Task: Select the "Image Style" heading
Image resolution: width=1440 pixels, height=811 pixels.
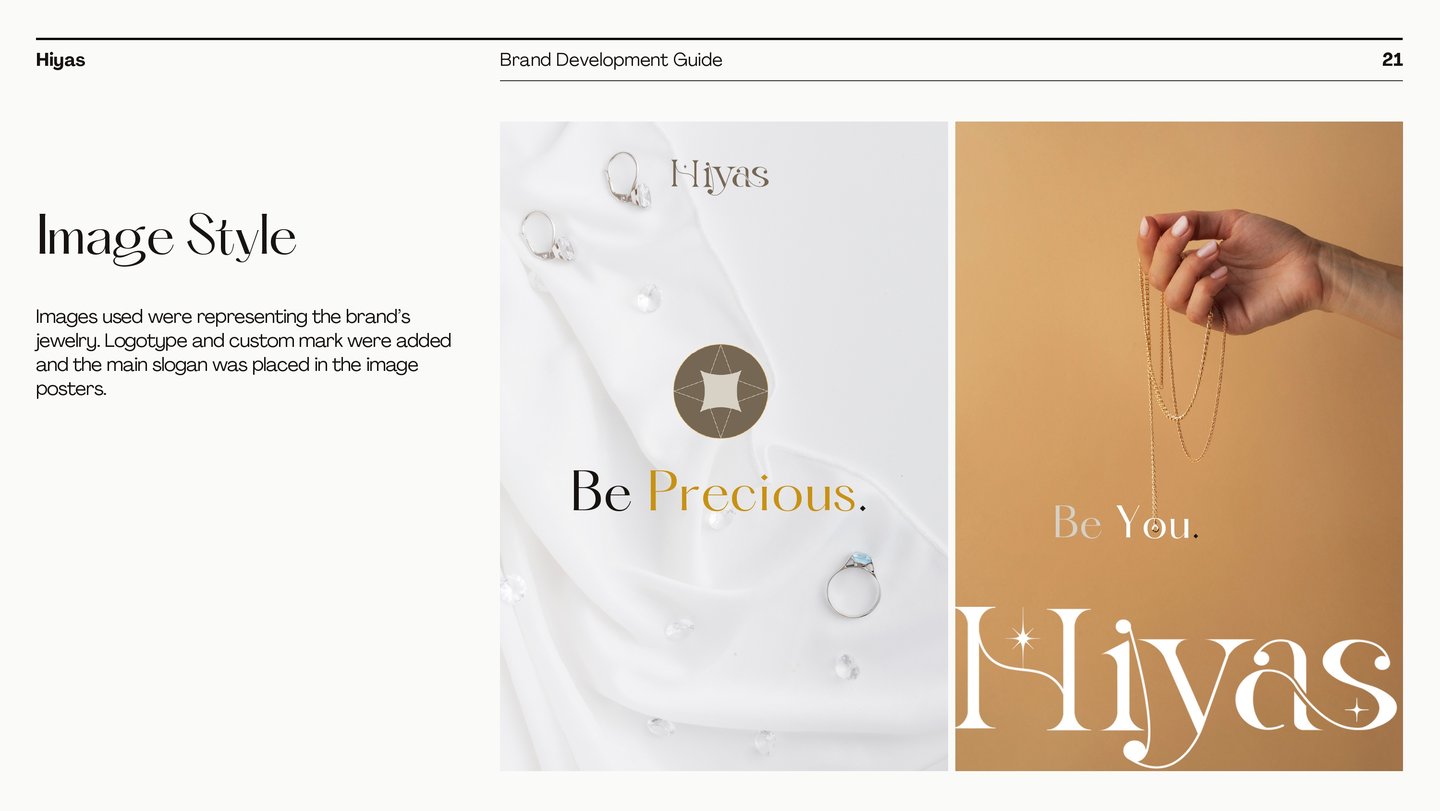Action: click(166, 238)
